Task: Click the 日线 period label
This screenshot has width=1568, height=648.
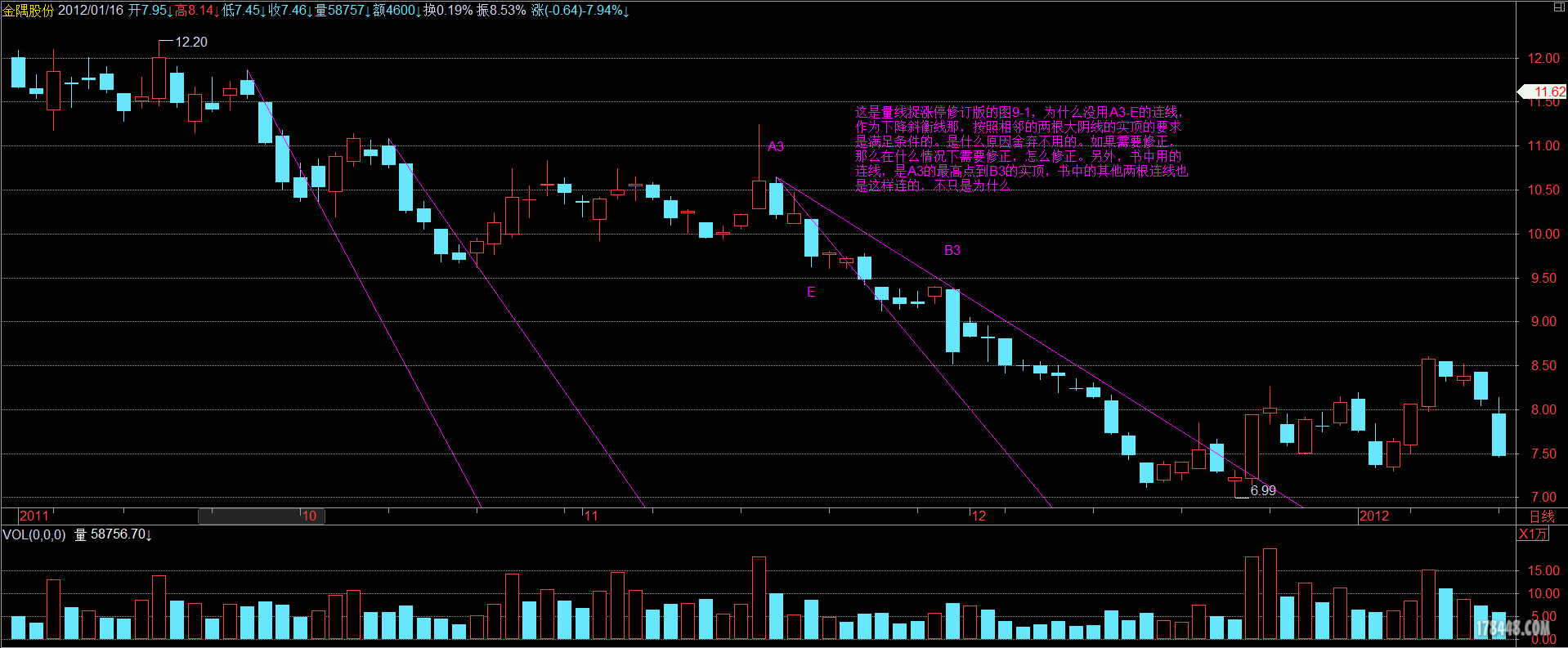Action: click(1542, 516)
